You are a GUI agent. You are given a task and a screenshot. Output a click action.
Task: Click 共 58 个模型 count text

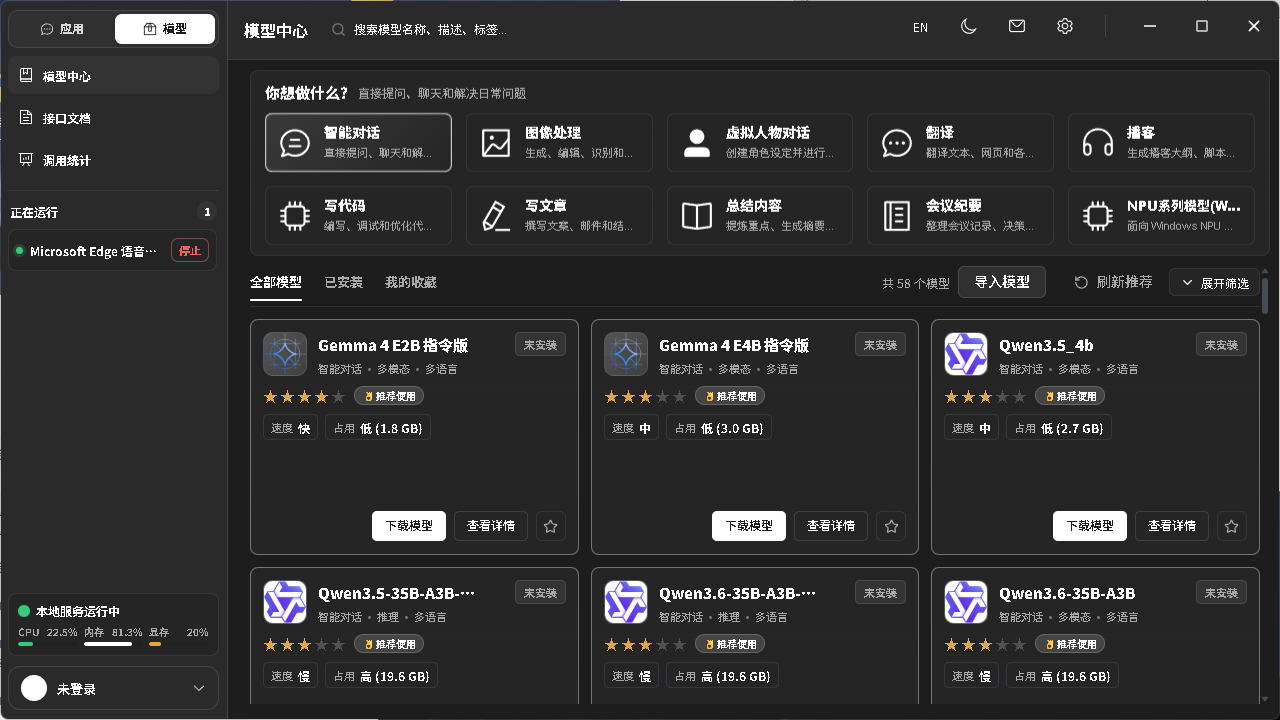(x=916, y=284)
